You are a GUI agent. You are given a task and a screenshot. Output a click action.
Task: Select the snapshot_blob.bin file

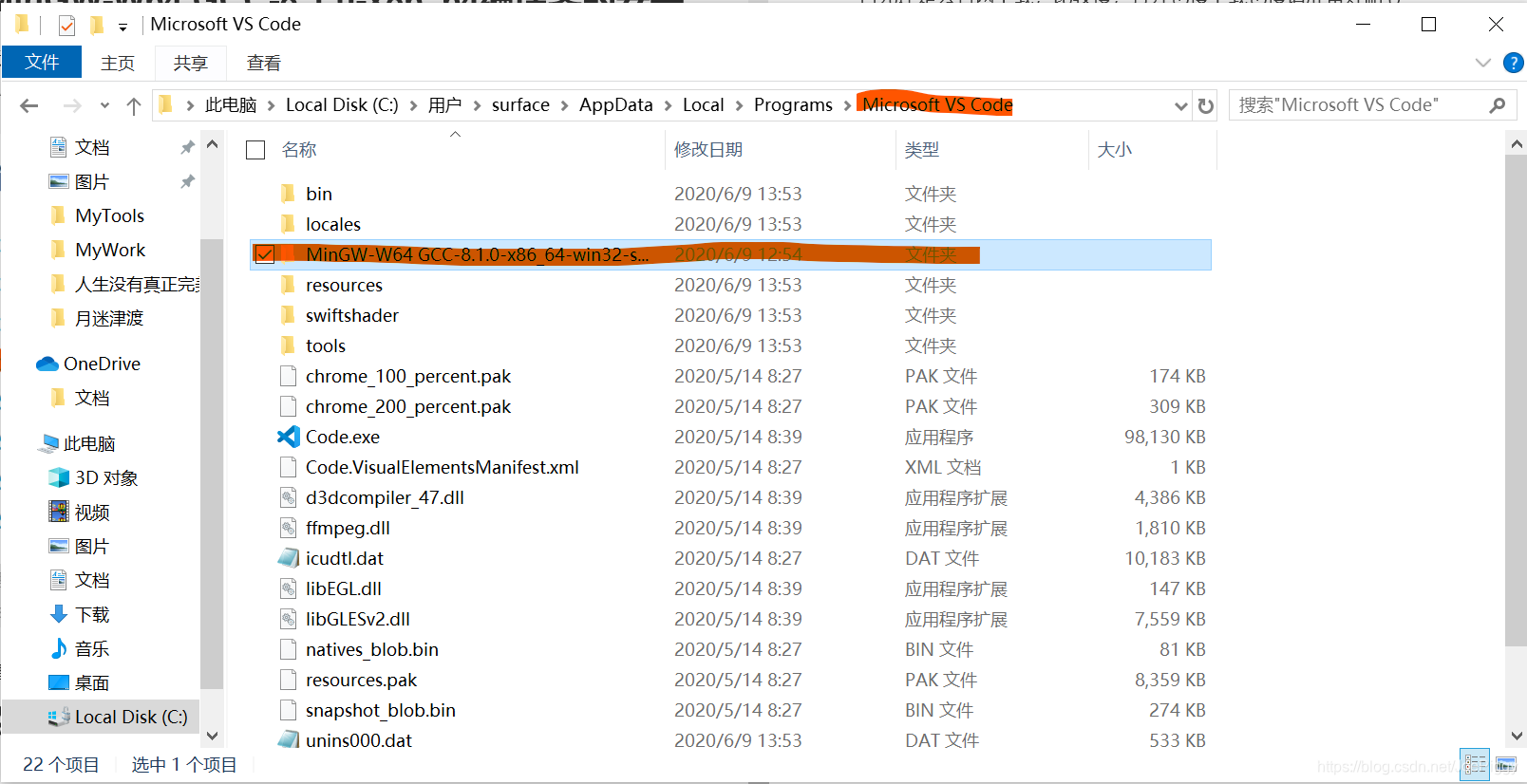381,710
